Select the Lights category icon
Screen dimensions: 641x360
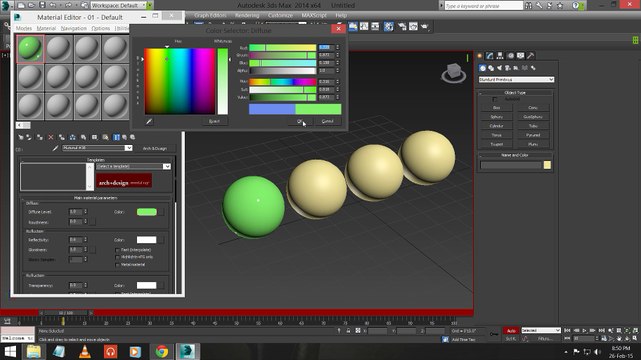[x=500, y=68]
